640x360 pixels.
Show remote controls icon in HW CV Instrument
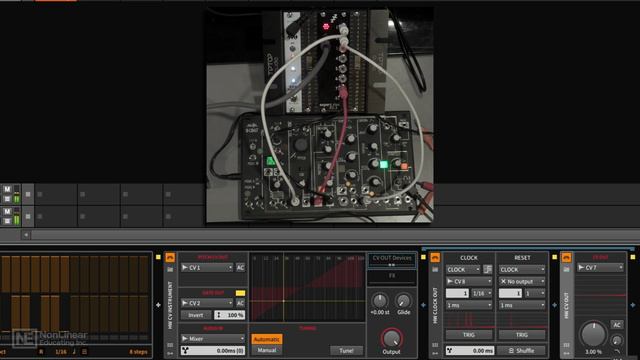[x=170, y=345]
